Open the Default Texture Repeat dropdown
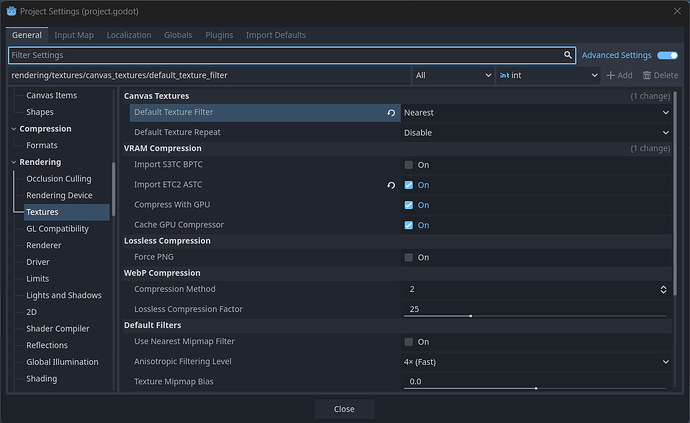This screenshot has height=423, width=690. 536,132
